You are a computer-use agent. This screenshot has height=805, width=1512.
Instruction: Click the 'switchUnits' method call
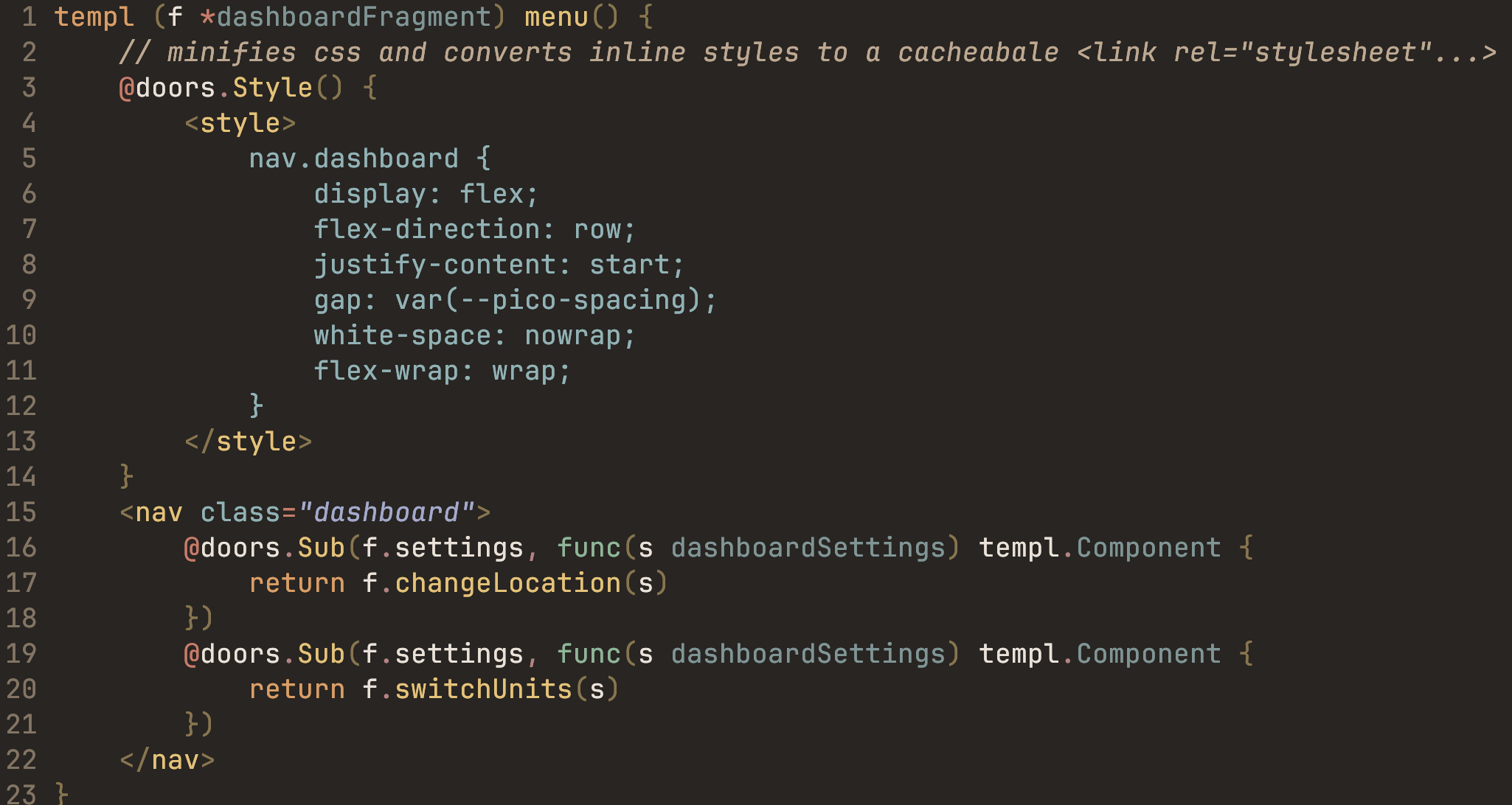click(483, 689)
